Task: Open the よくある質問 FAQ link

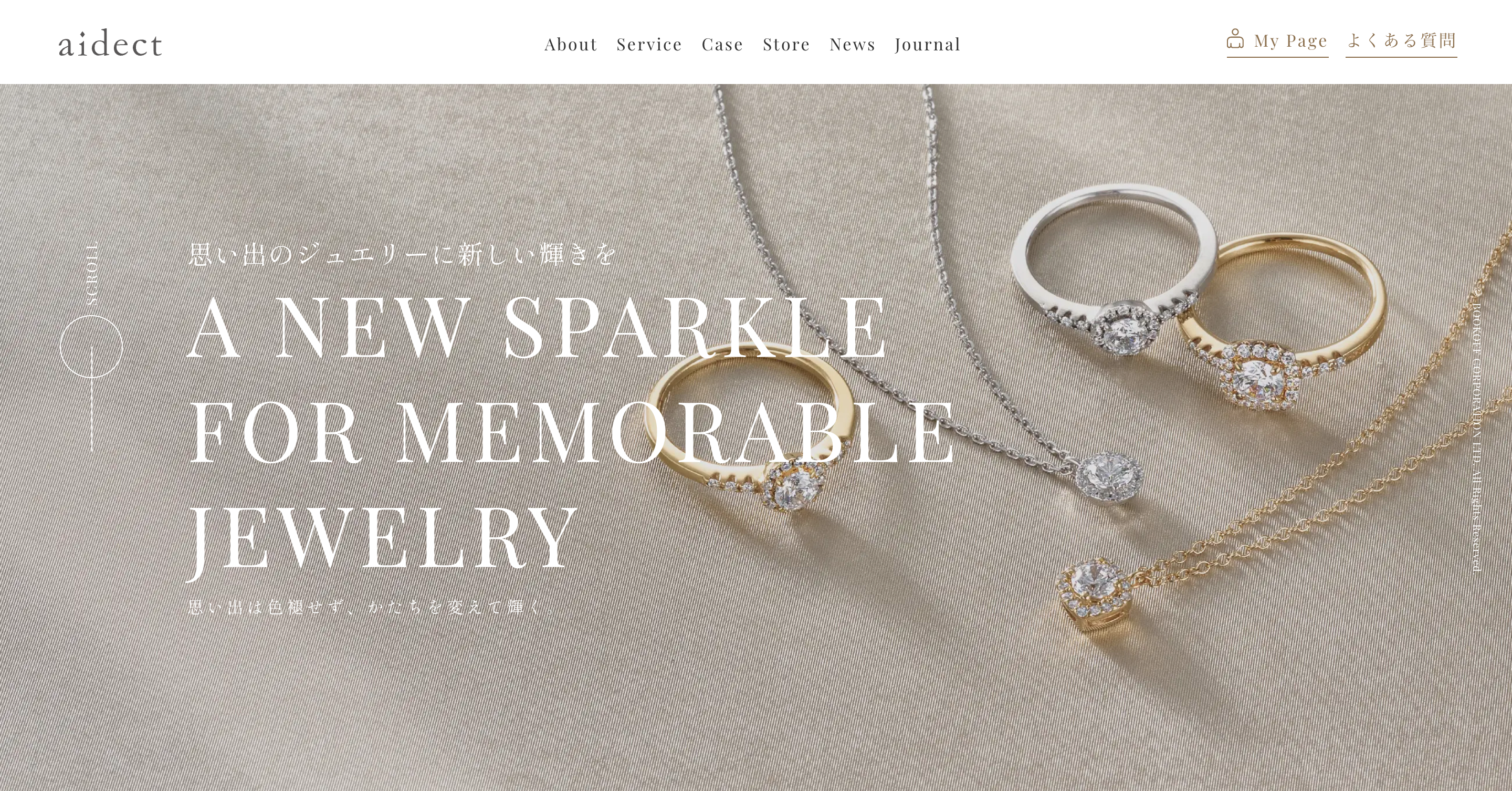Action: point(1401,41)
